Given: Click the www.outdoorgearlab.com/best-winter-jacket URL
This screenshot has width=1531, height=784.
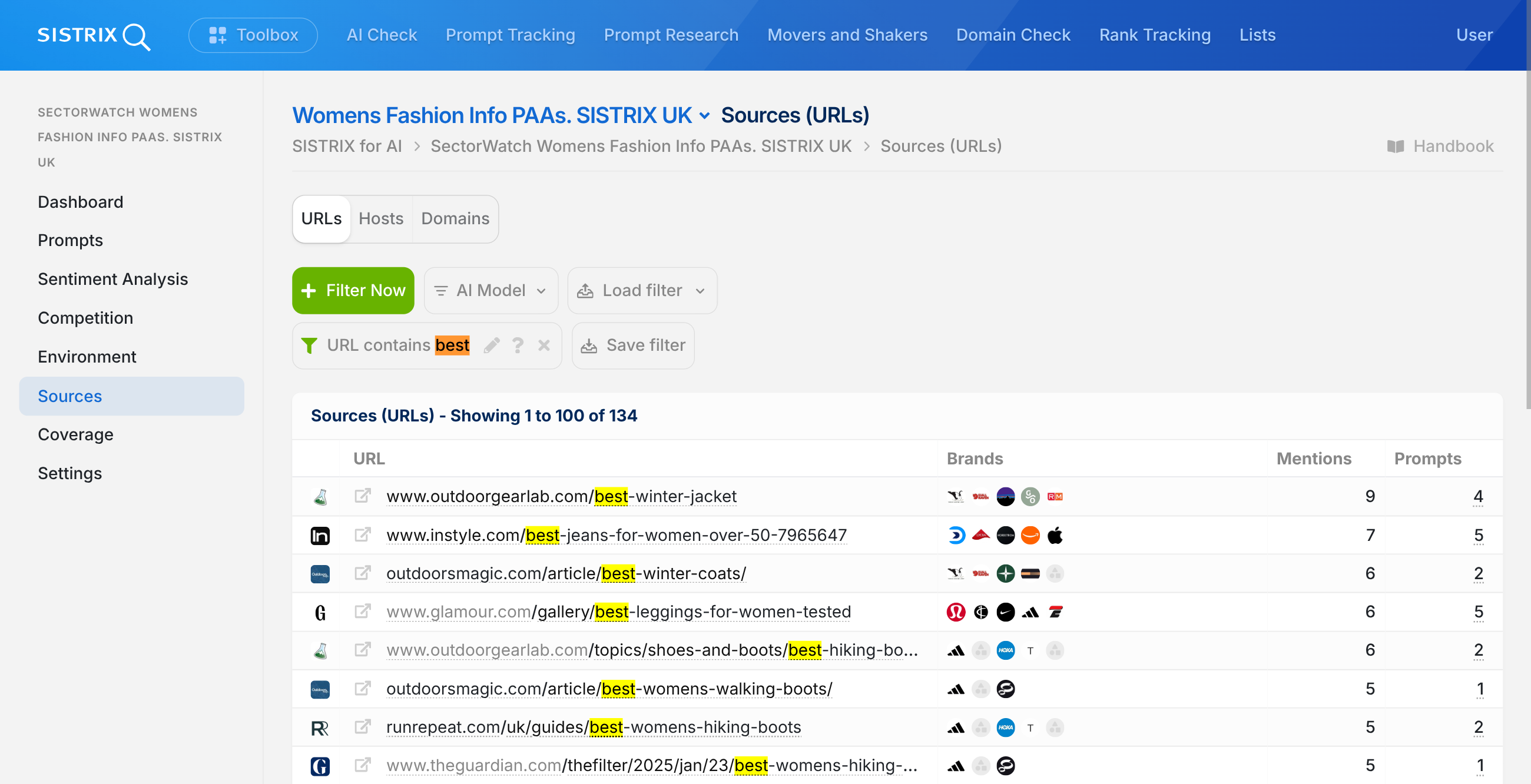Looking at the screenshot, I should (561, 497).
